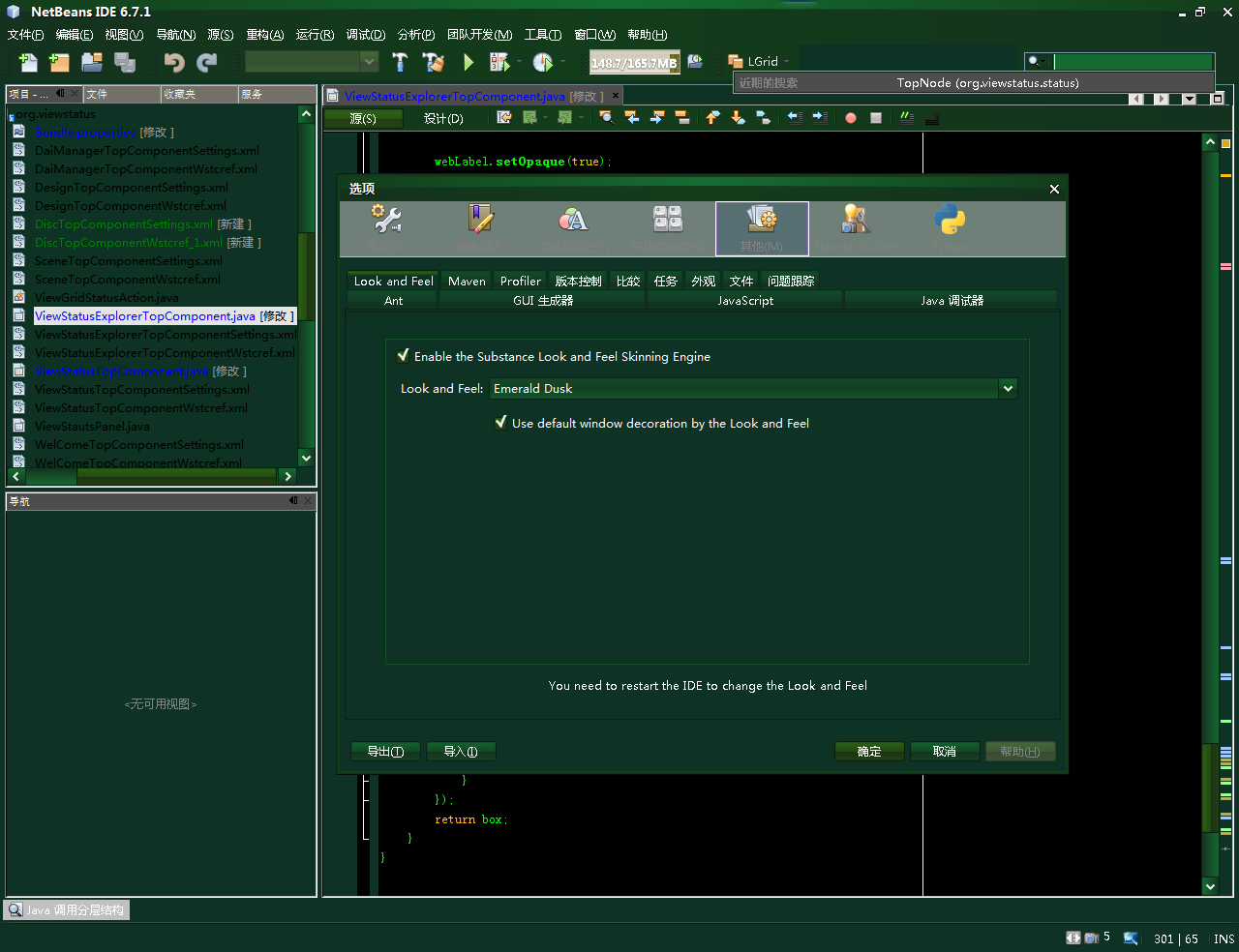The width and height of the screenshot is (1239, 952).
Task: Switch to the 文件 panel tab on the left
Action: click(122, 94)
